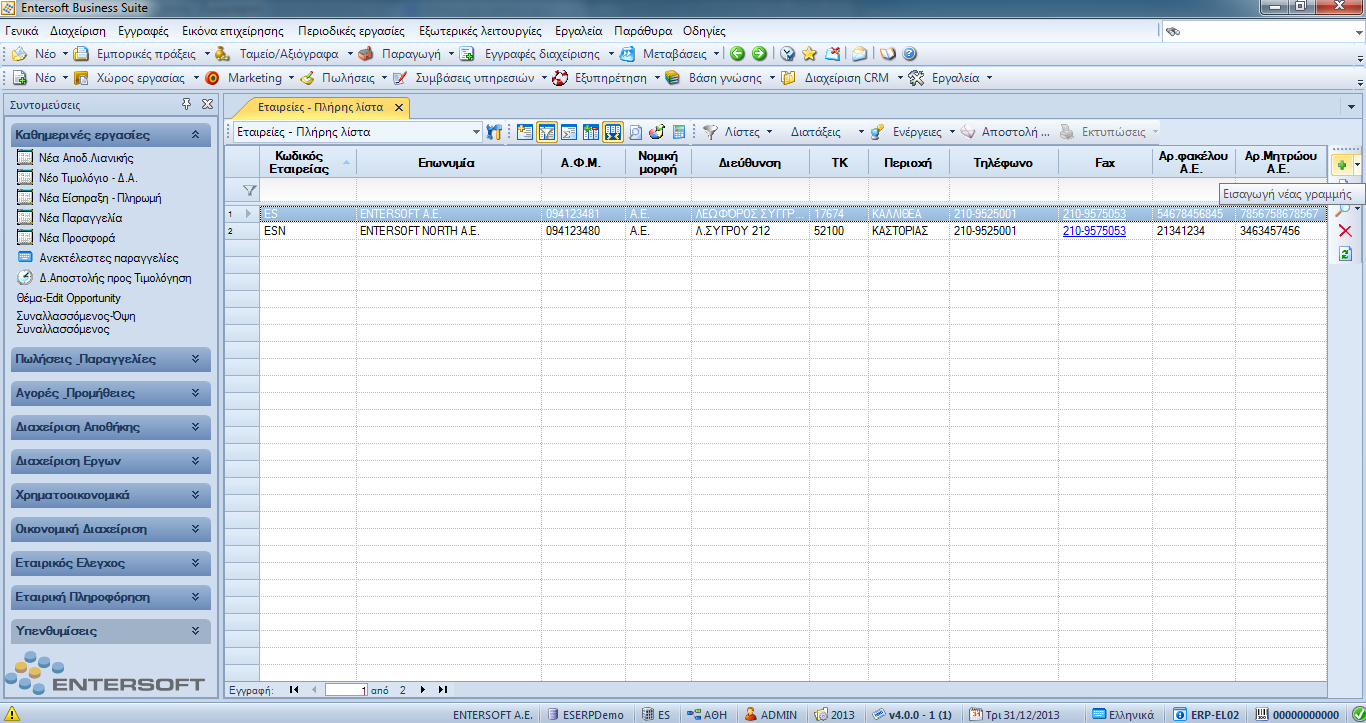The image size is (1366, 723).
Task: Go to last record navigation button
Action: click(x=442, y=690)
